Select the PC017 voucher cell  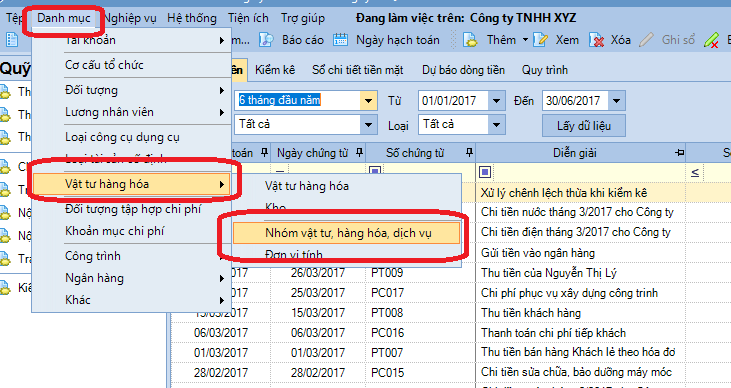pyautogui.click(x=420, y=293)
